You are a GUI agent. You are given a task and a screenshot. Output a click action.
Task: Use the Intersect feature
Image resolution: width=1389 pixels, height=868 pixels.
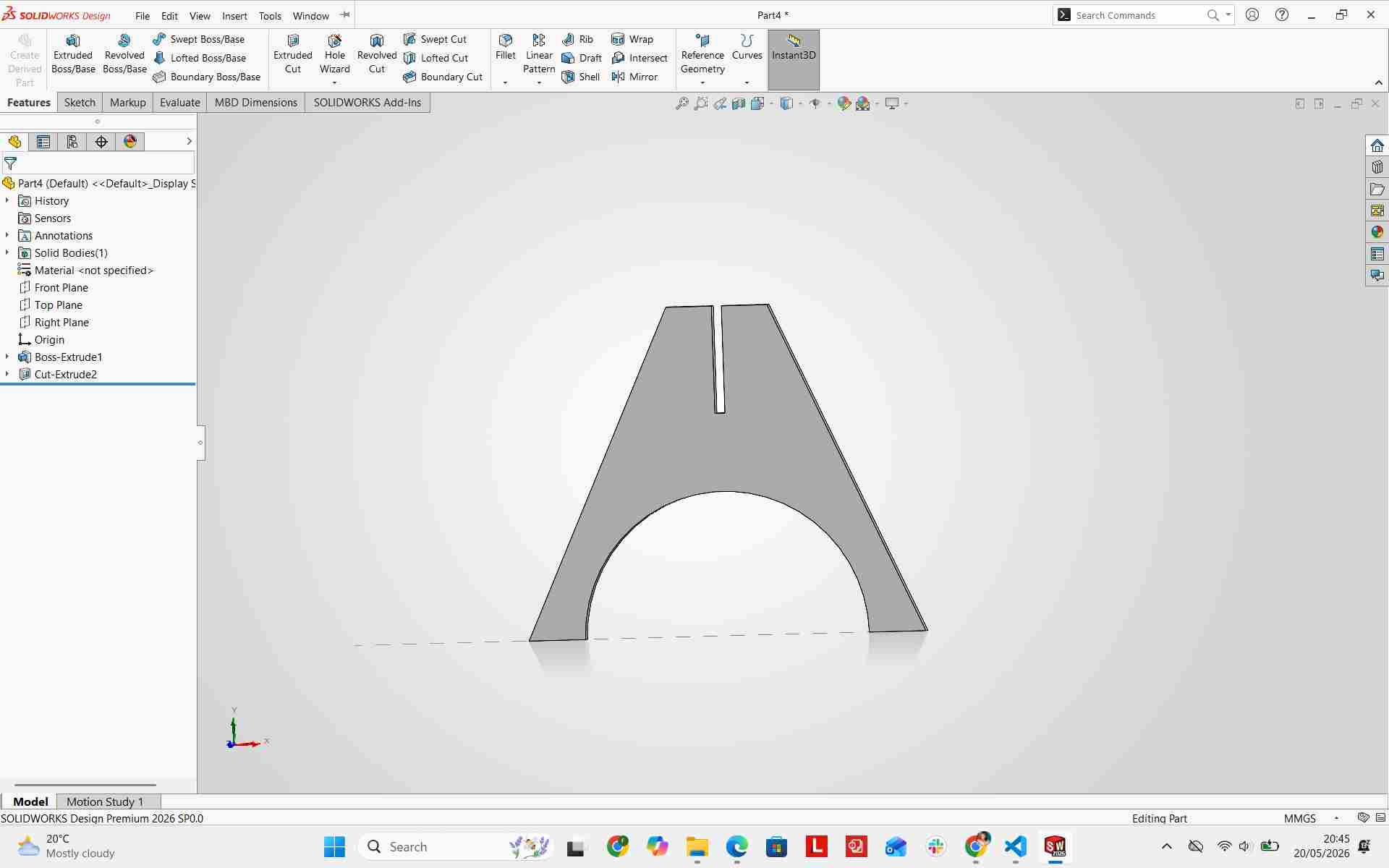[640, 58]
